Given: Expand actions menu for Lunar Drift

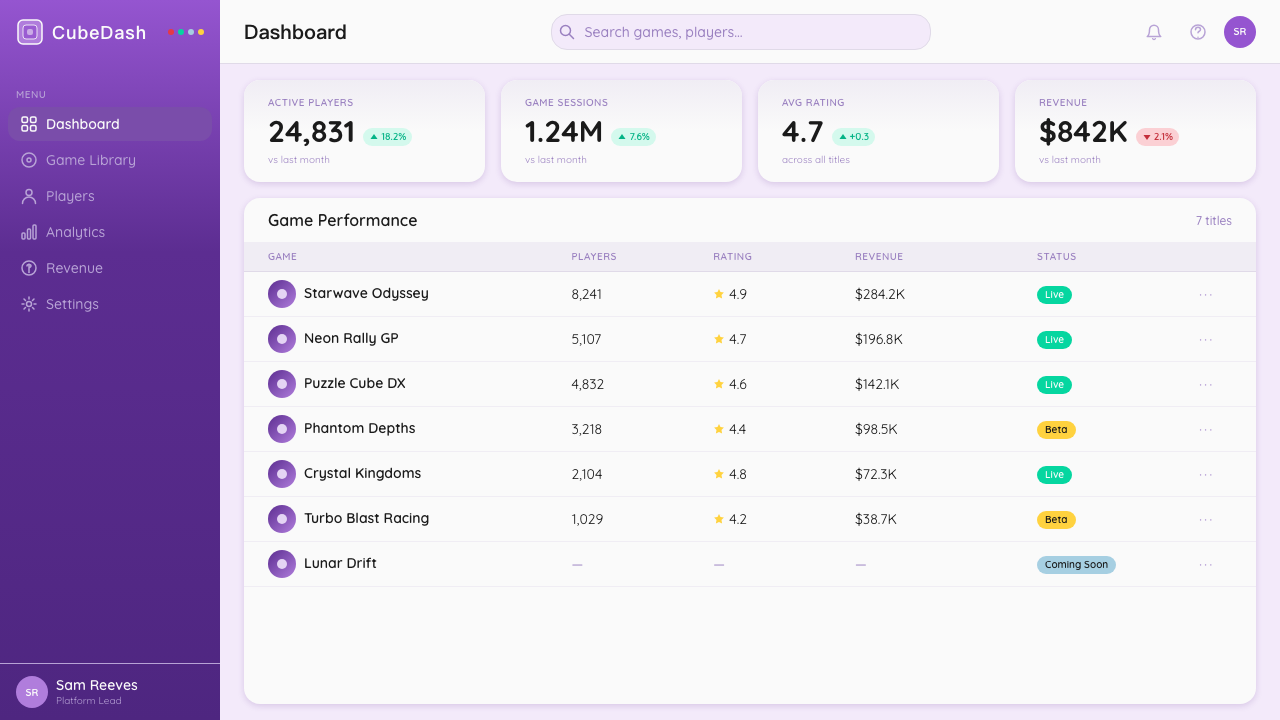Looking at the screenshot, I should coord(1206,564).
